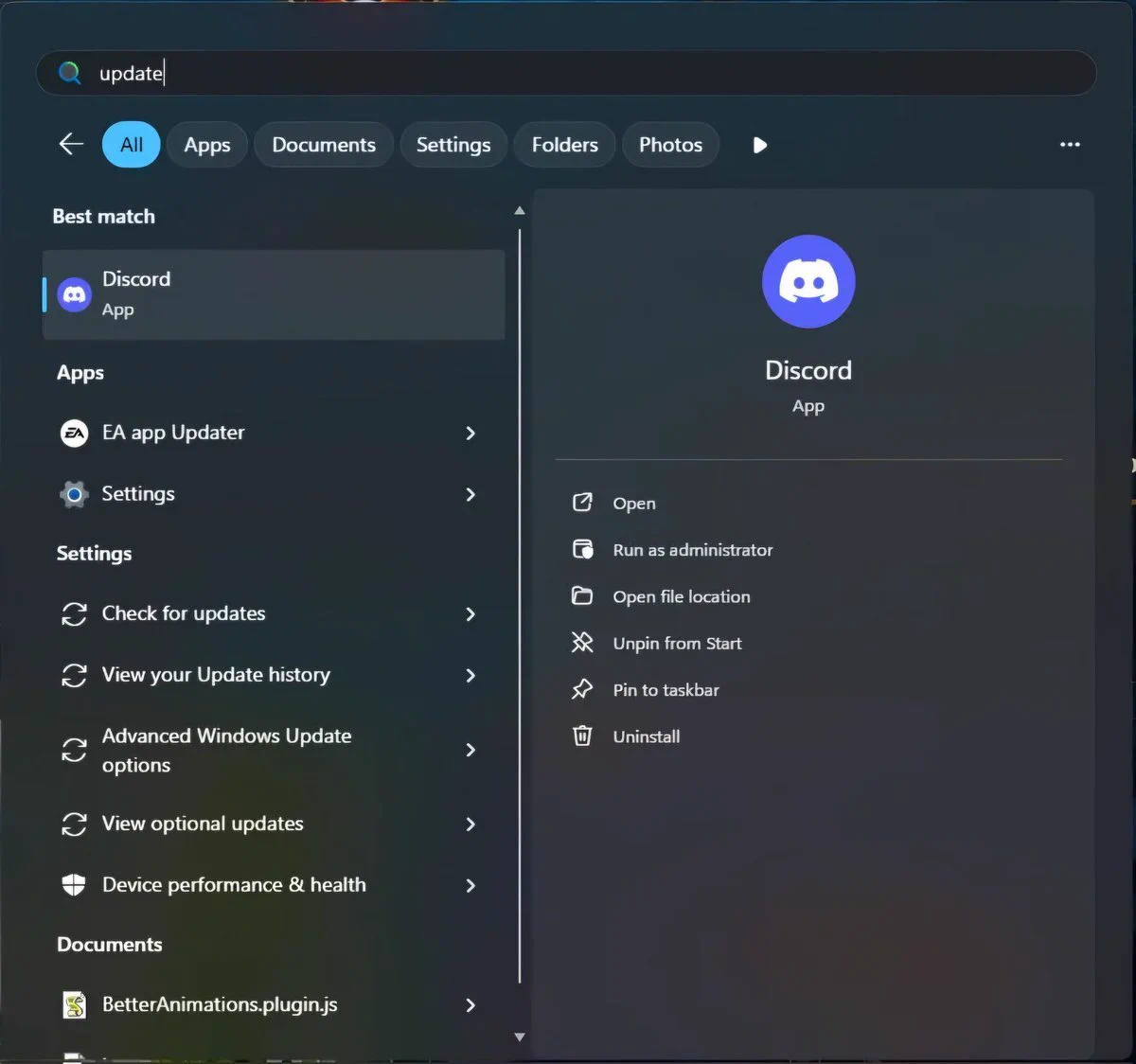
Task: Show more filter tabs with the arrow
Action: click(x=760, y=145)
